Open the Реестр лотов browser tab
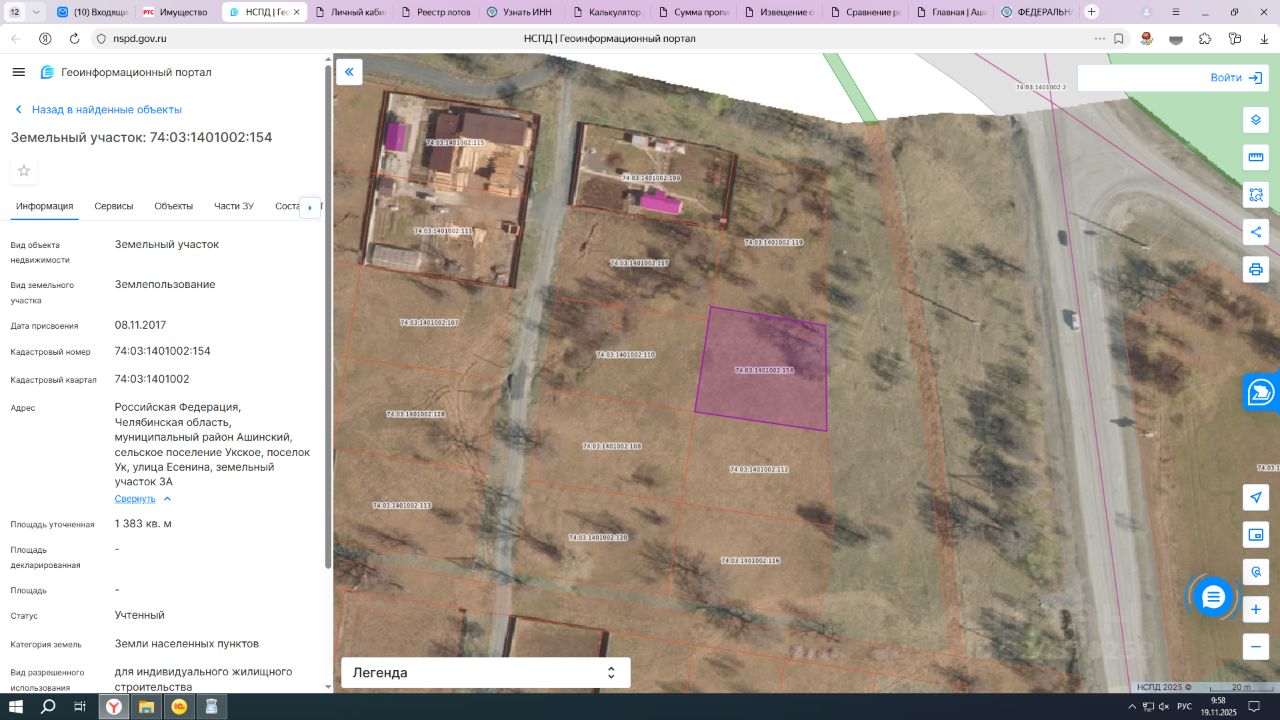Image resolution: width=1280 pixels, height=720 pixels. (x=435, y=12)
